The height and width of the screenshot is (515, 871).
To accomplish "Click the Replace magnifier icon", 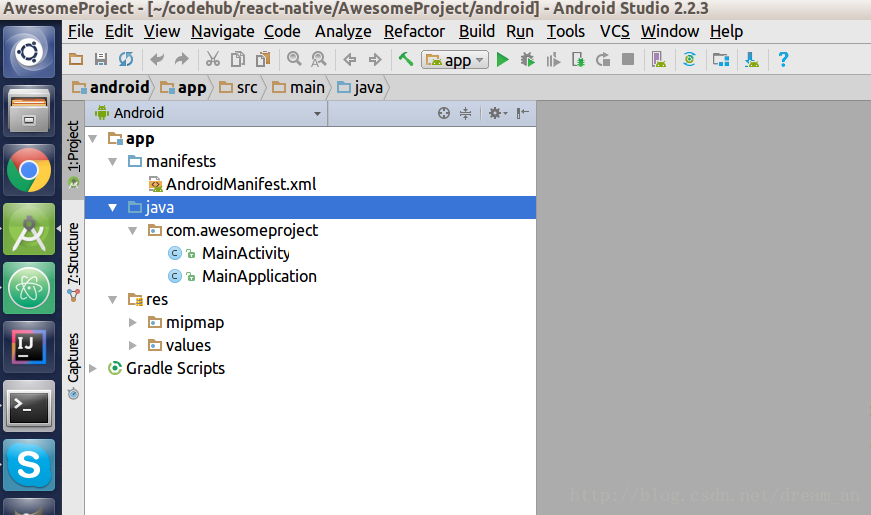I will 318,59.
